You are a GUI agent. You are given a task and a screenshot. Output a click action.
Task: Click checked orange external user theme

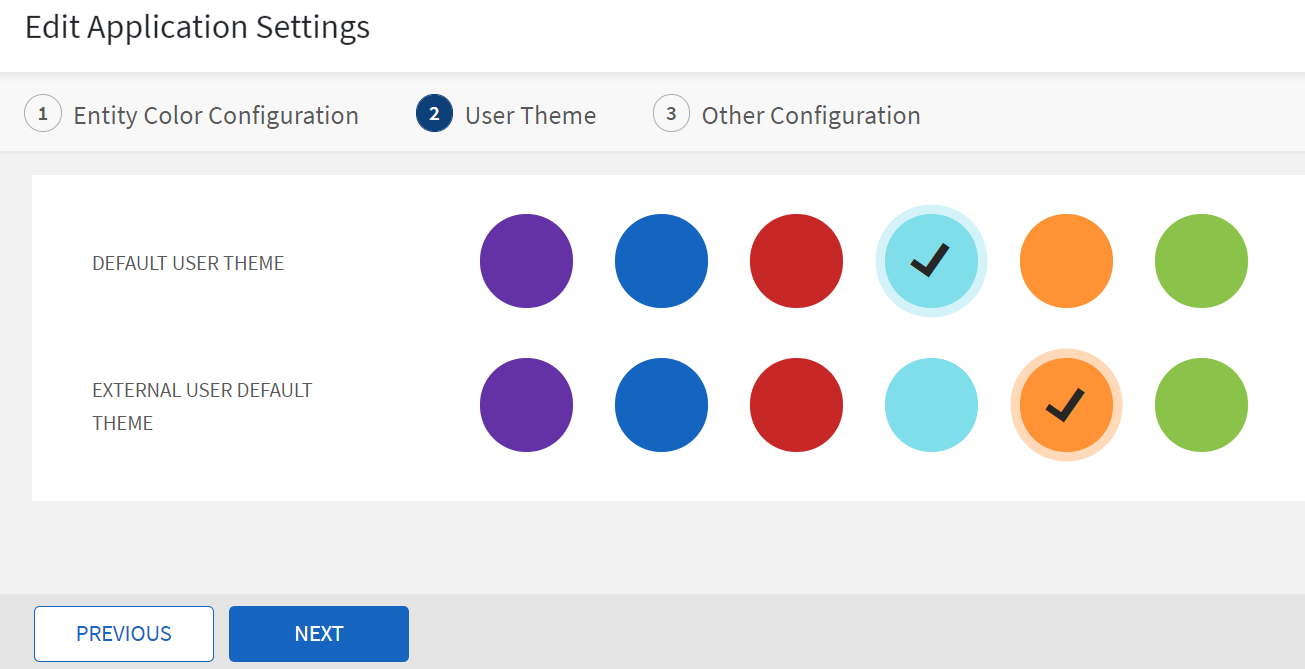tap(1066, 405)
